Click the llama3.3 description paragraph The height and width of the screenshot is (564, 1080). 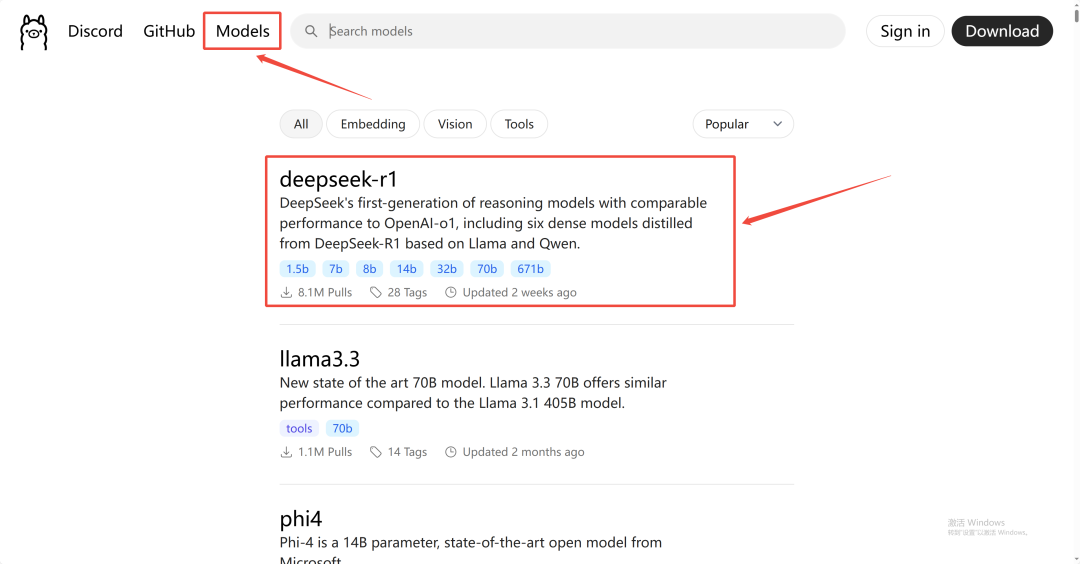[473, 393]
